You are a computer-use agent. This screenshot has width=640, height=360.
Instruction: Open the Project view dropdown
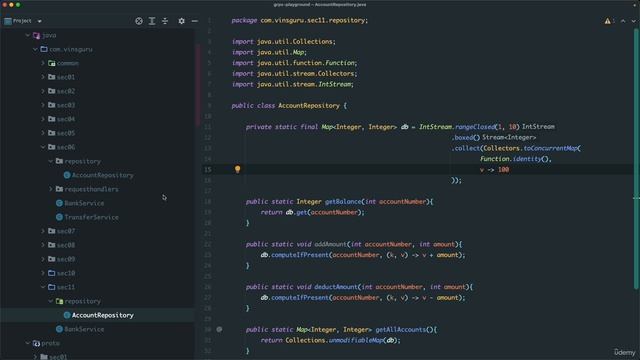tap(39, 21)
